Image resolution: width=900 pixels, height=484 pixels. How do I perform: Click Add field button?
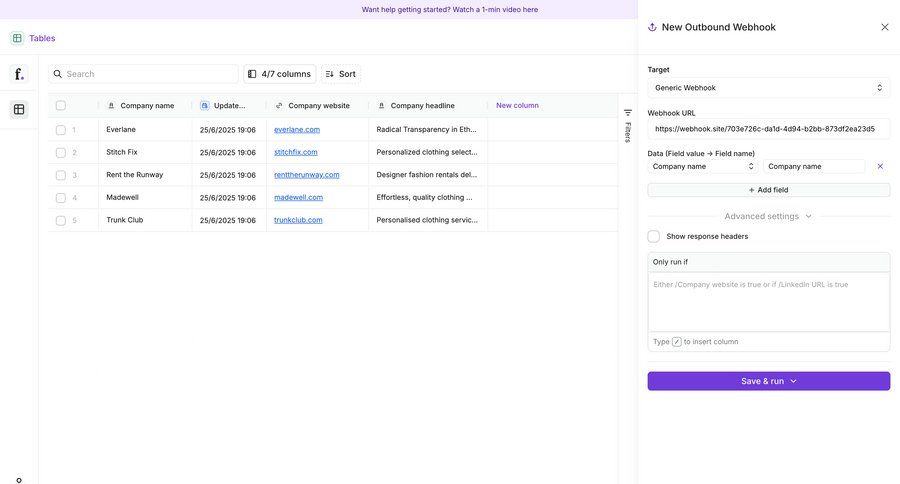769,190
